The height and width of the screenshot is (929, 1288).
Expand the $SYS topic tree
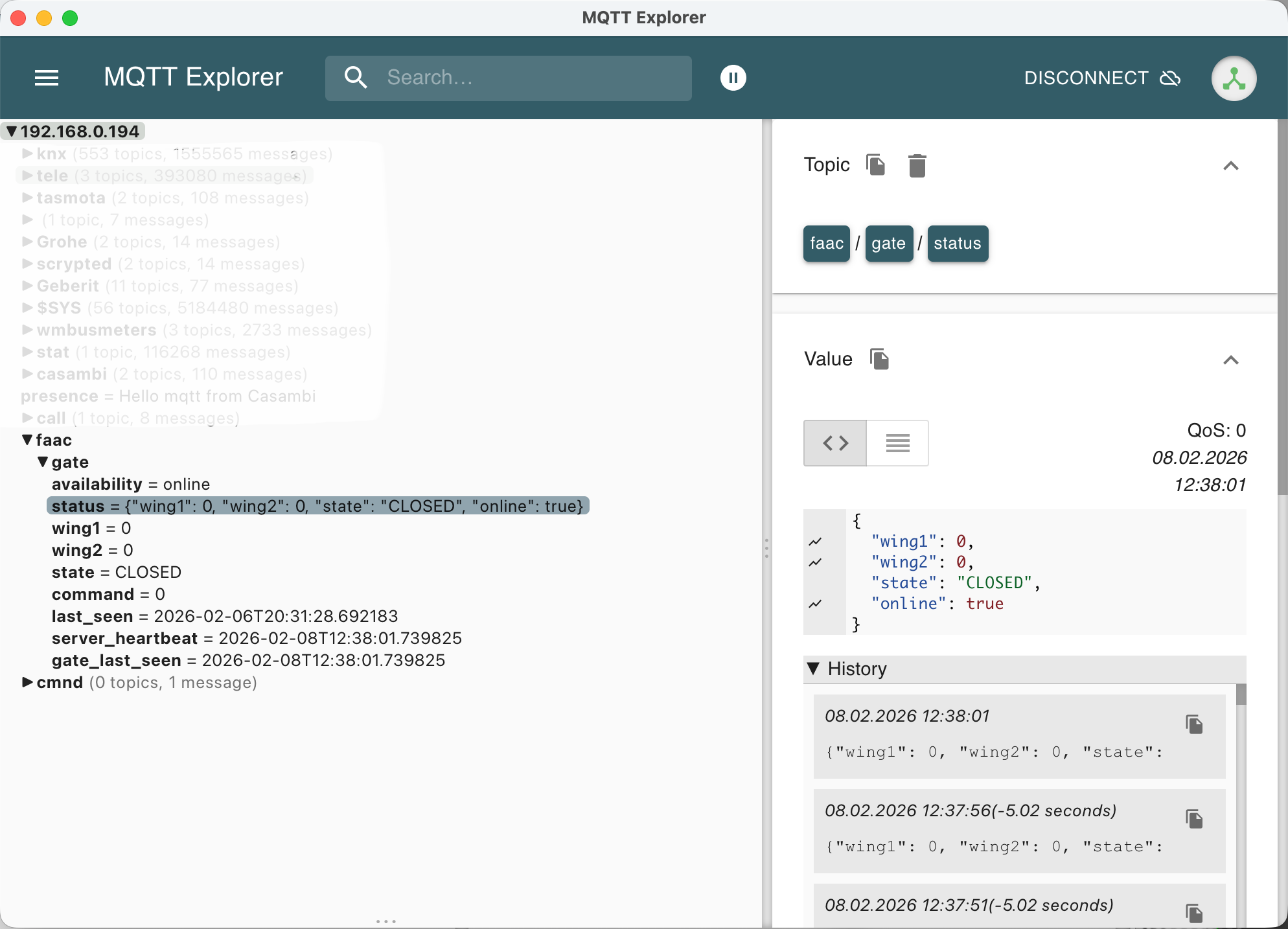tap(27, 308)
